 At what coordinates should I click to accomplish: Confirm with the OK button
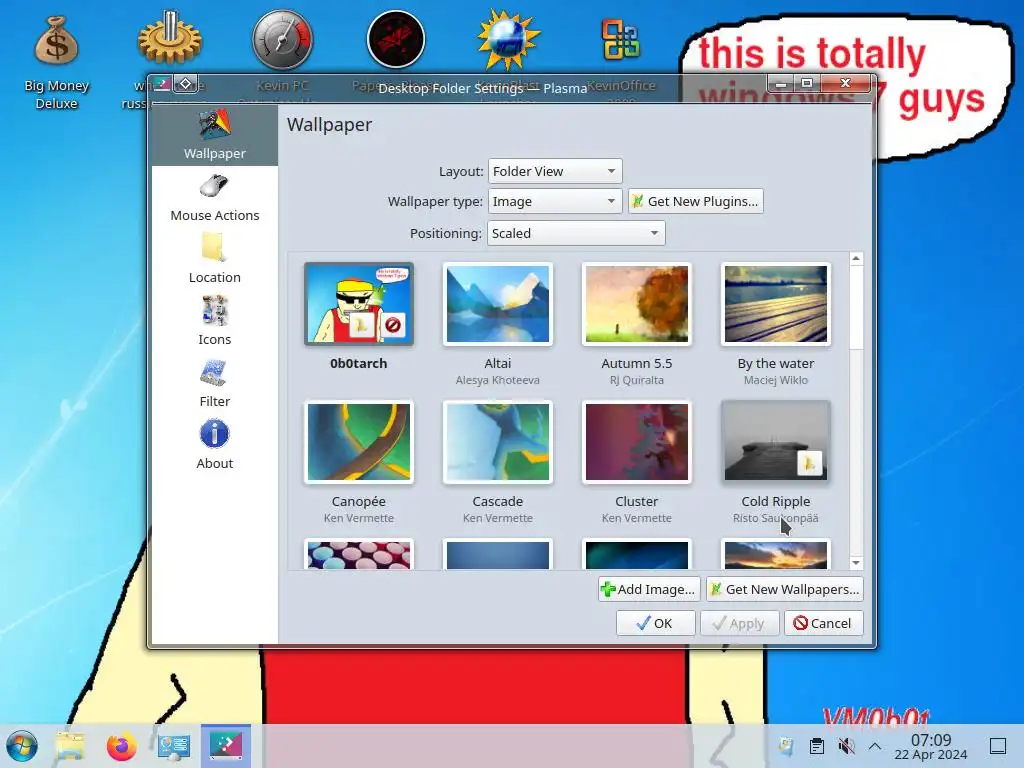click(x=655, y=623)
